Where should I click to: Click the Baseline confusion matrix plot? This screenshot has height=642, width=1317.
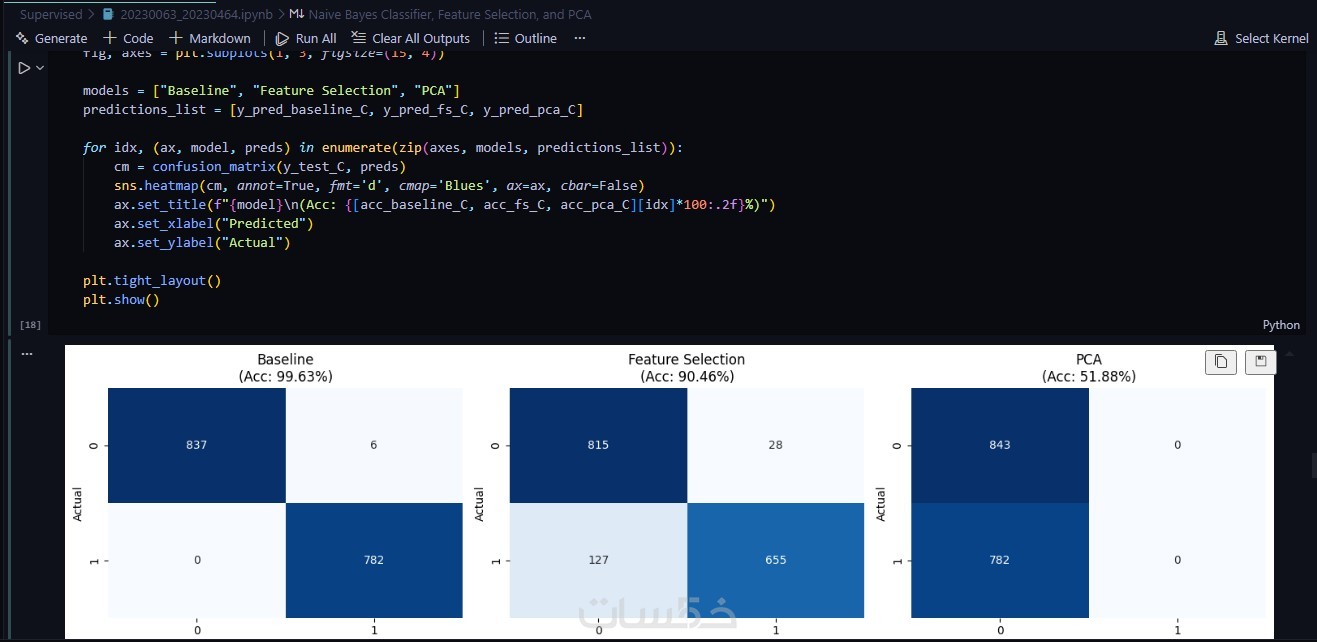pos(285,502)
